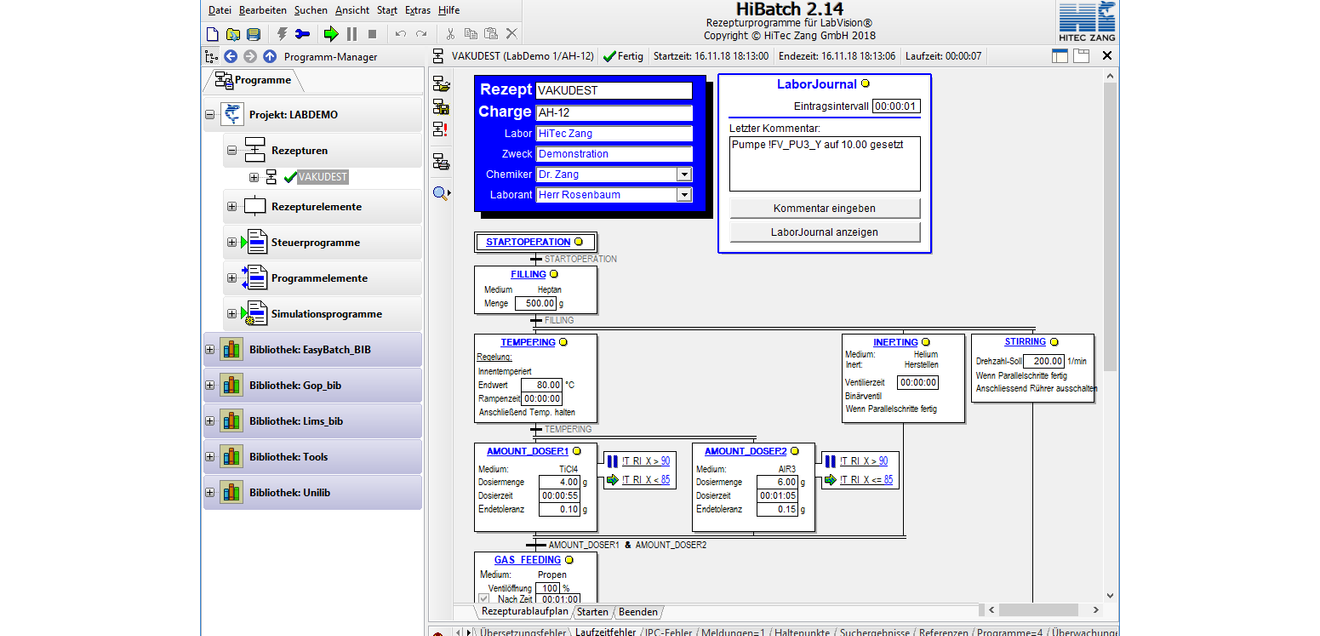Open the STIRRING step link
Image resolution: width=1320 pixels, height=636 pixels.
[1025, 342]
